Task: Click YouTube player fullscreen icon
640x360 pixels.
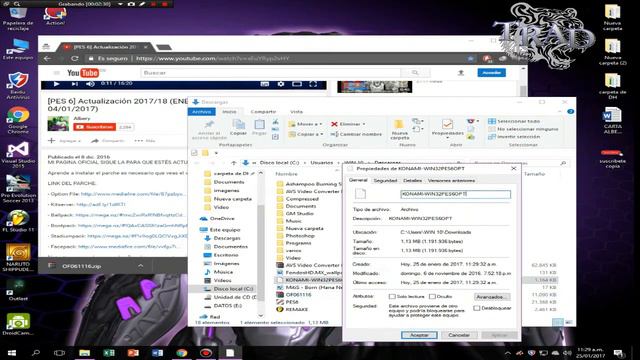Action: (313, 84)
